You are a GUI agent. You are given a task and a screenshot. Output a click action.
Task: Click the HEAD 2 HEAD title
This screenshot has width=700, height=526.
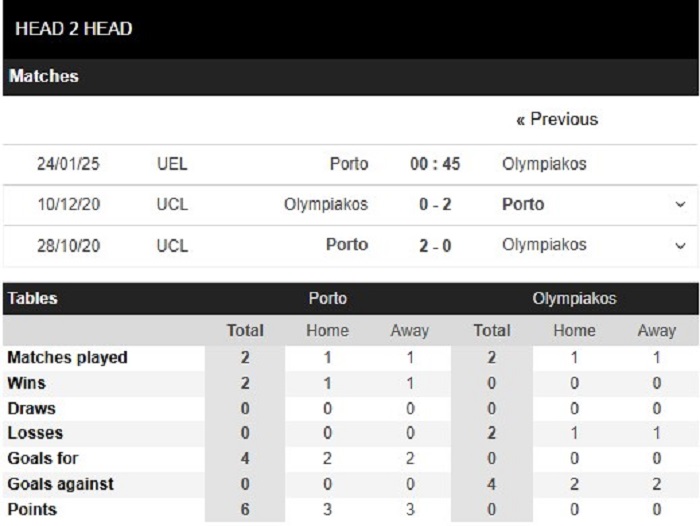(74, 29)
